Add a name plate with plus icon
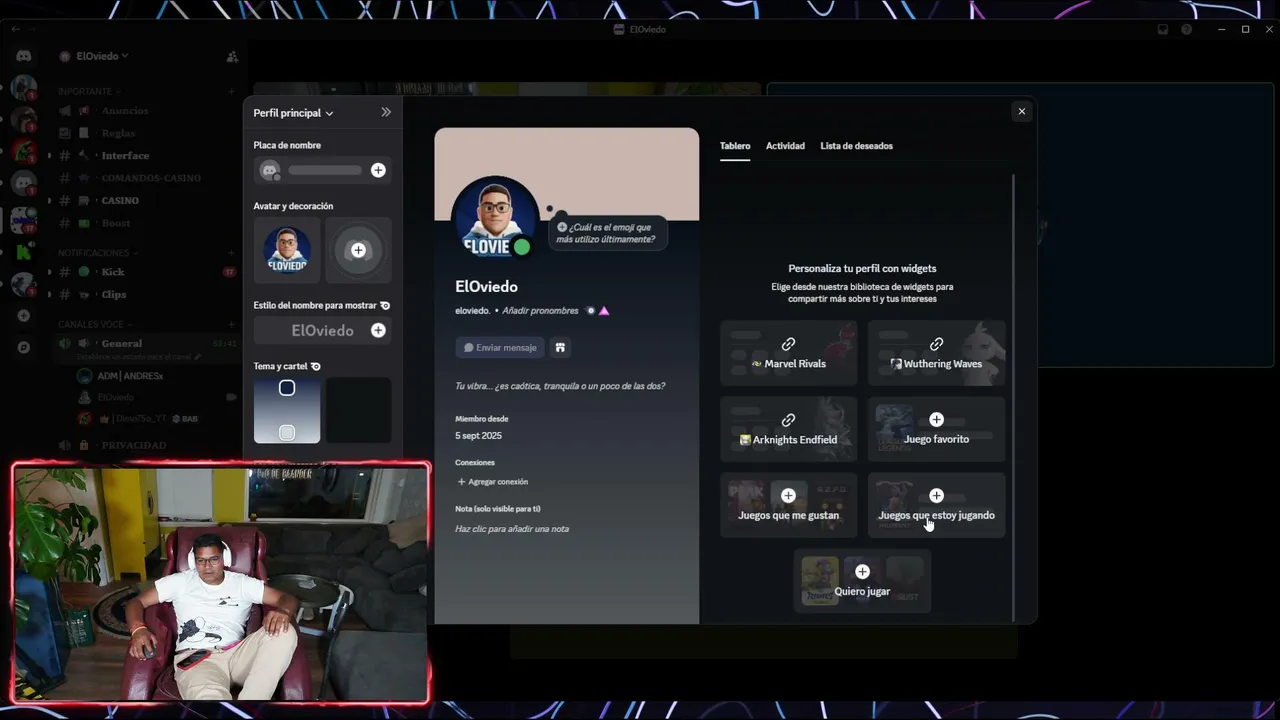 pos(378,170)
